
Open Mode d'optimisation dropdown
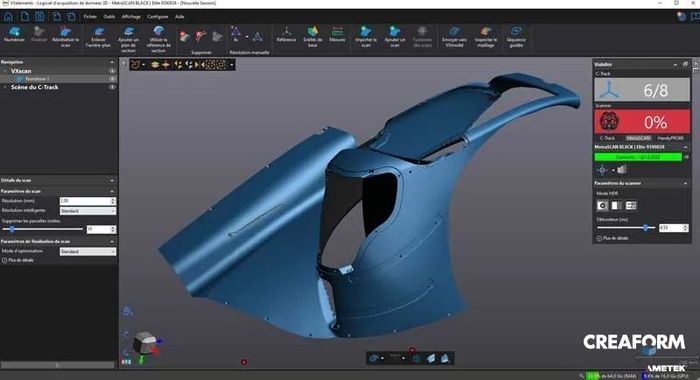[88, 252]
